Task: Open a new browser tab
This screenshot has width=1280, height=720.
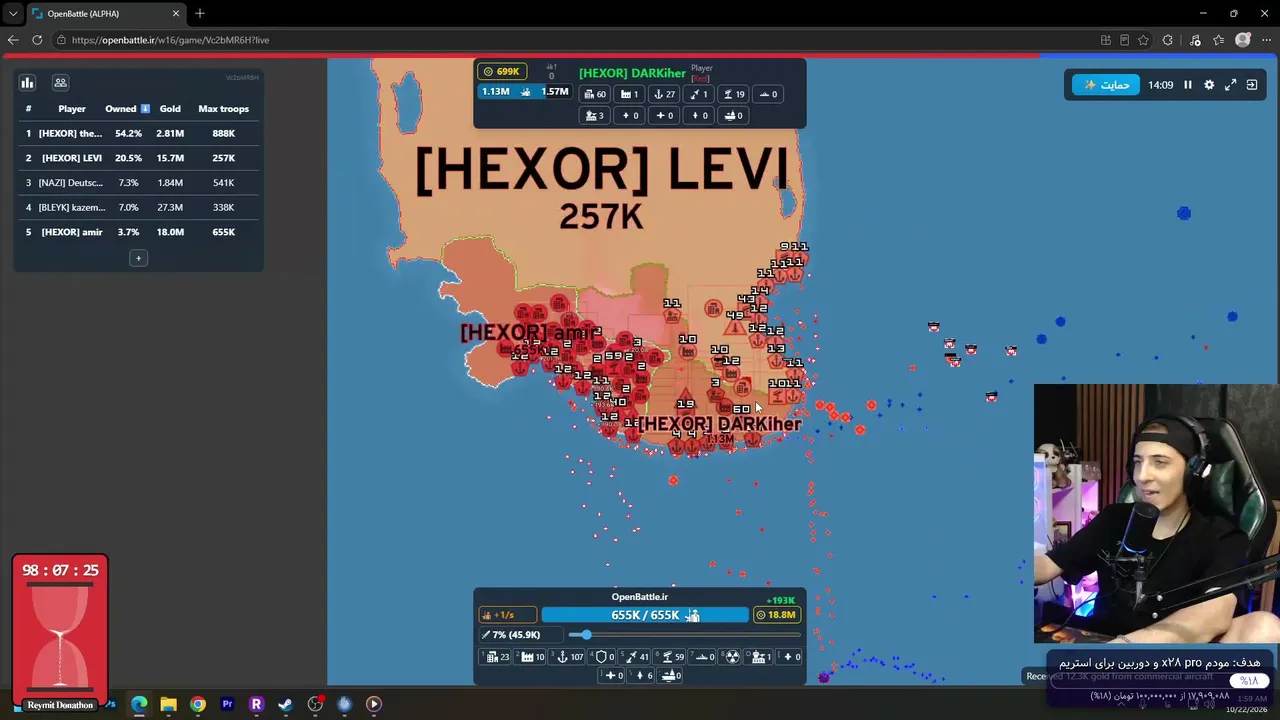Action: tap(200, 13)
